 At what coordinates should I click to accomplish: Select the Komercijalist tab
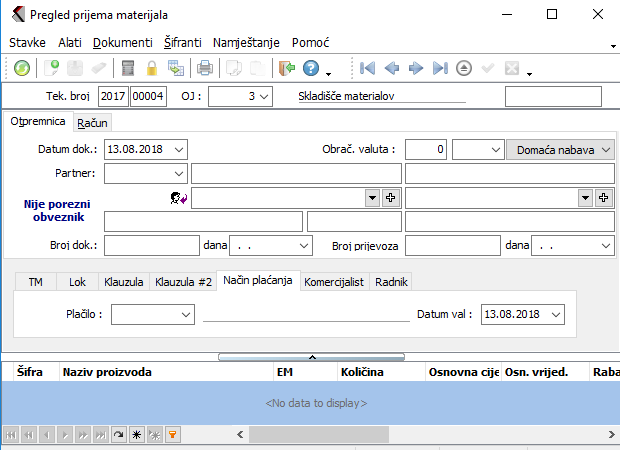click(x=335, y=282)
